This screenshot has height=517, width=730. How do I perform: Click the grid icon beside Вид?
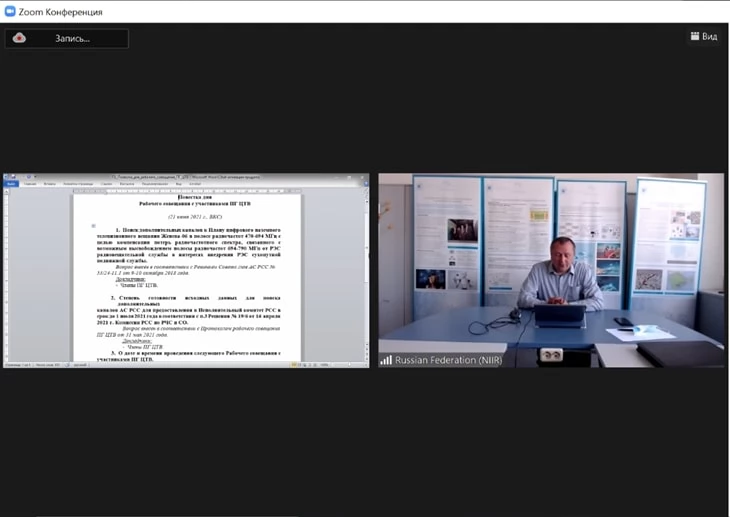pos(695,36)
